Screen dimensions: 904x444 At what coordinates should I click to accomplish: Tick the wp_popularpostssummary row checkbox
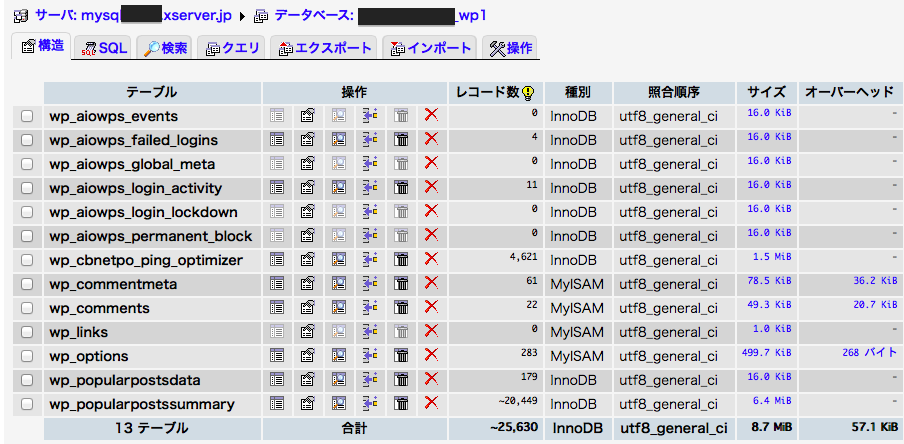tap(27, 404)
